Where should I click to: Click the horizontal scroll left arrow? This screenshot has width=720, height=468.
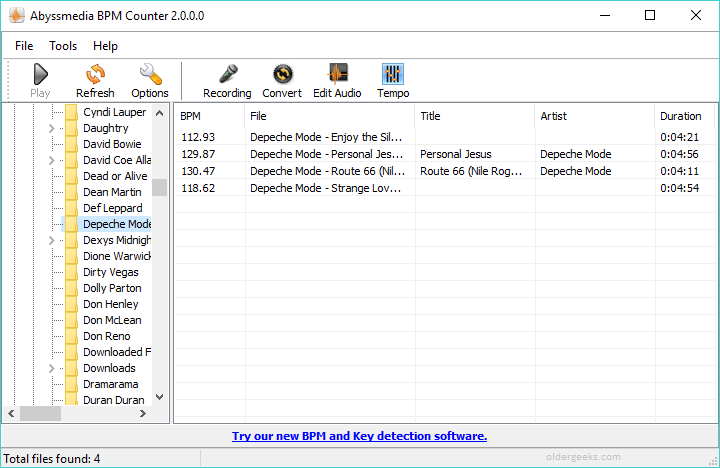pyautogui.click(x=11, y=414)
